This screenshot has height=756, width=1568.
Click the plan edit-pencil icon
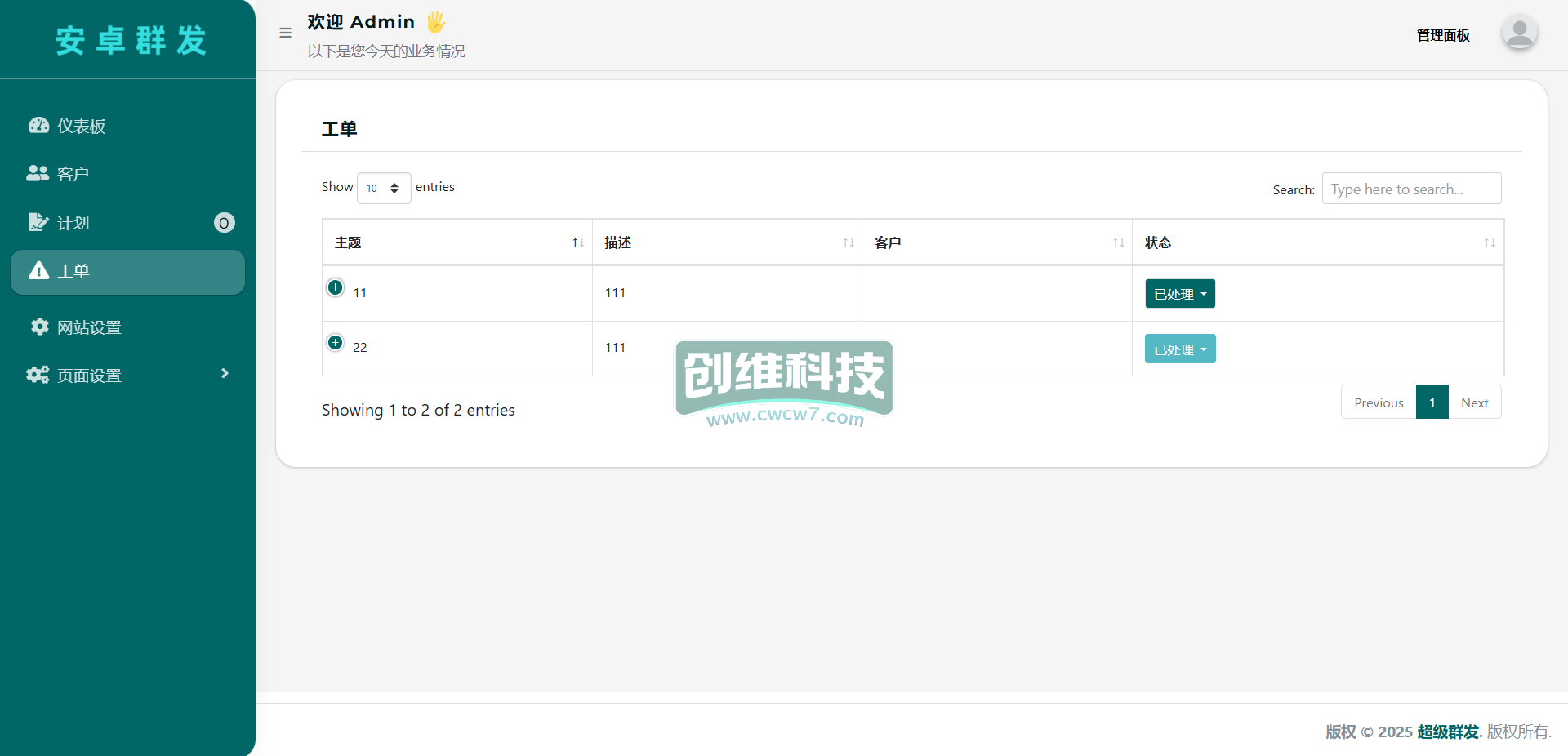38,222
